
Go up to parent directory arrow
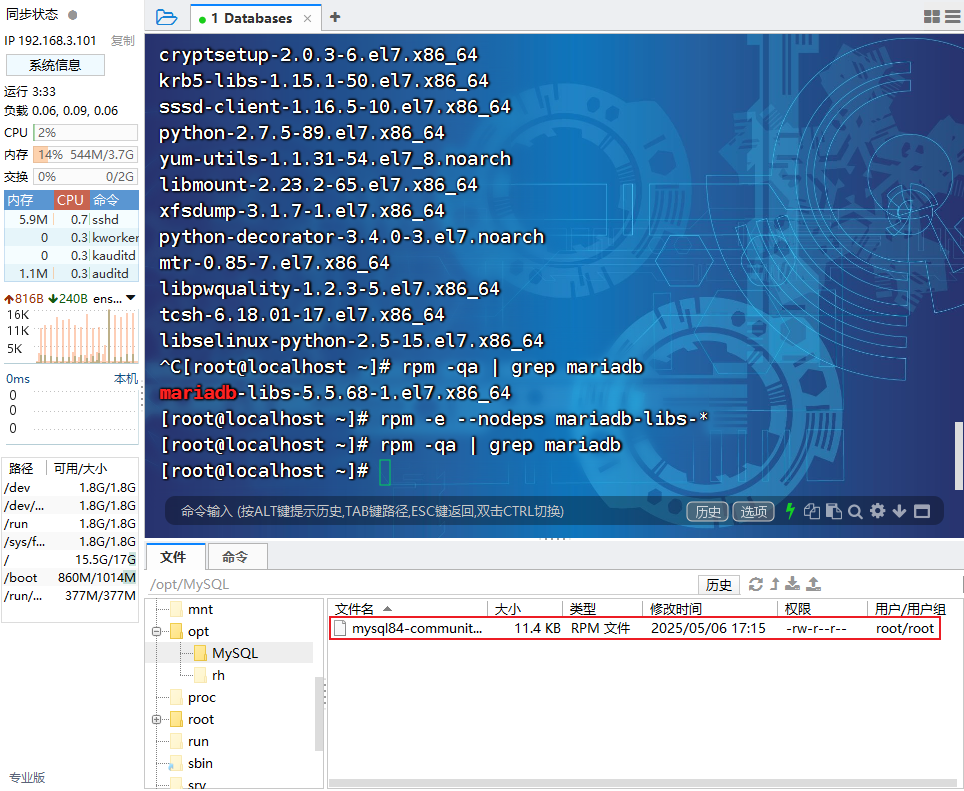click(774, 584)
